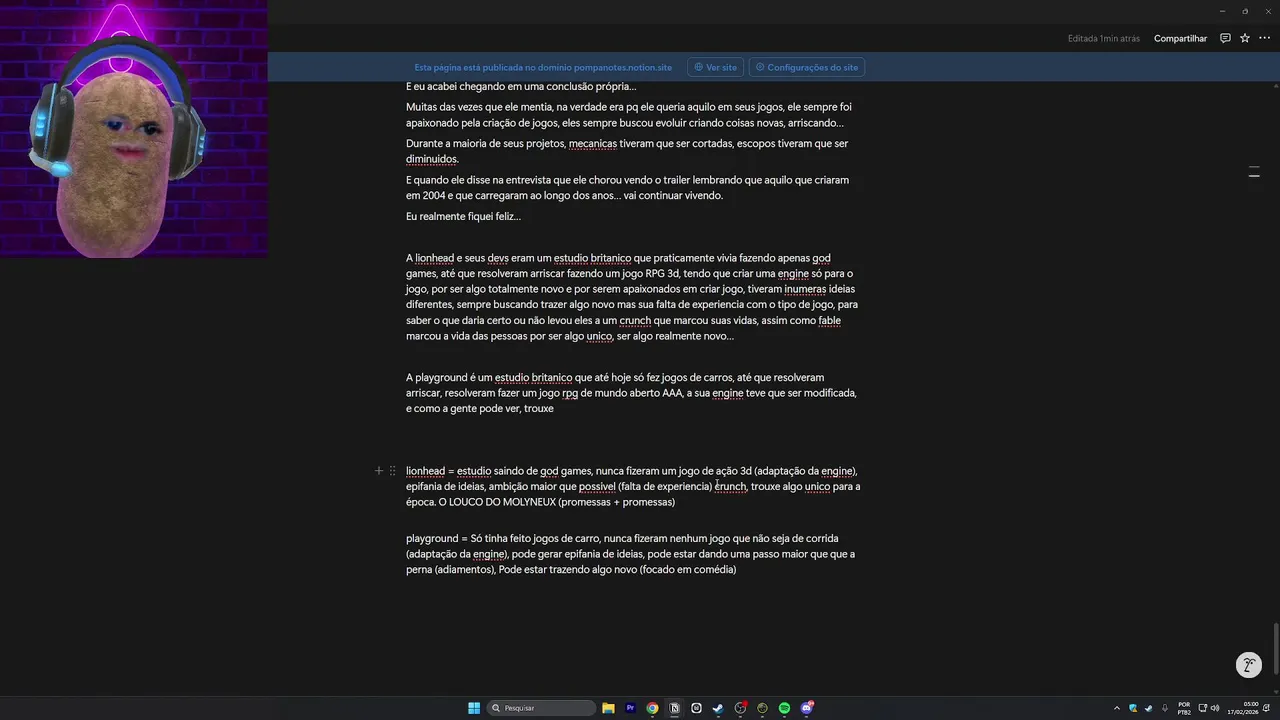Open the comments panel icon
The width and height of the screenshot is (1280, 720).
[x=1225, y=38]
